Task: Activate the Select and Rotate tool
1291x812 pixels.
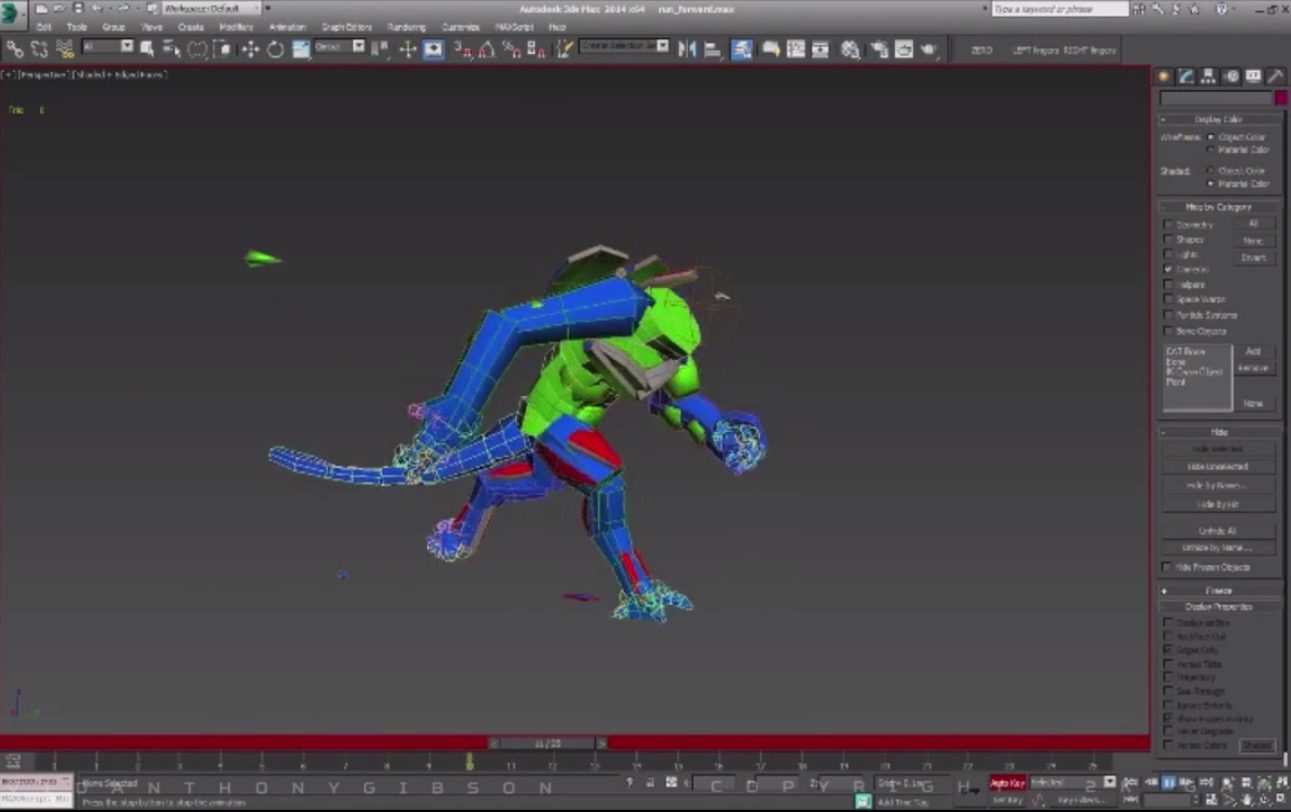Action: coord(275,48)
